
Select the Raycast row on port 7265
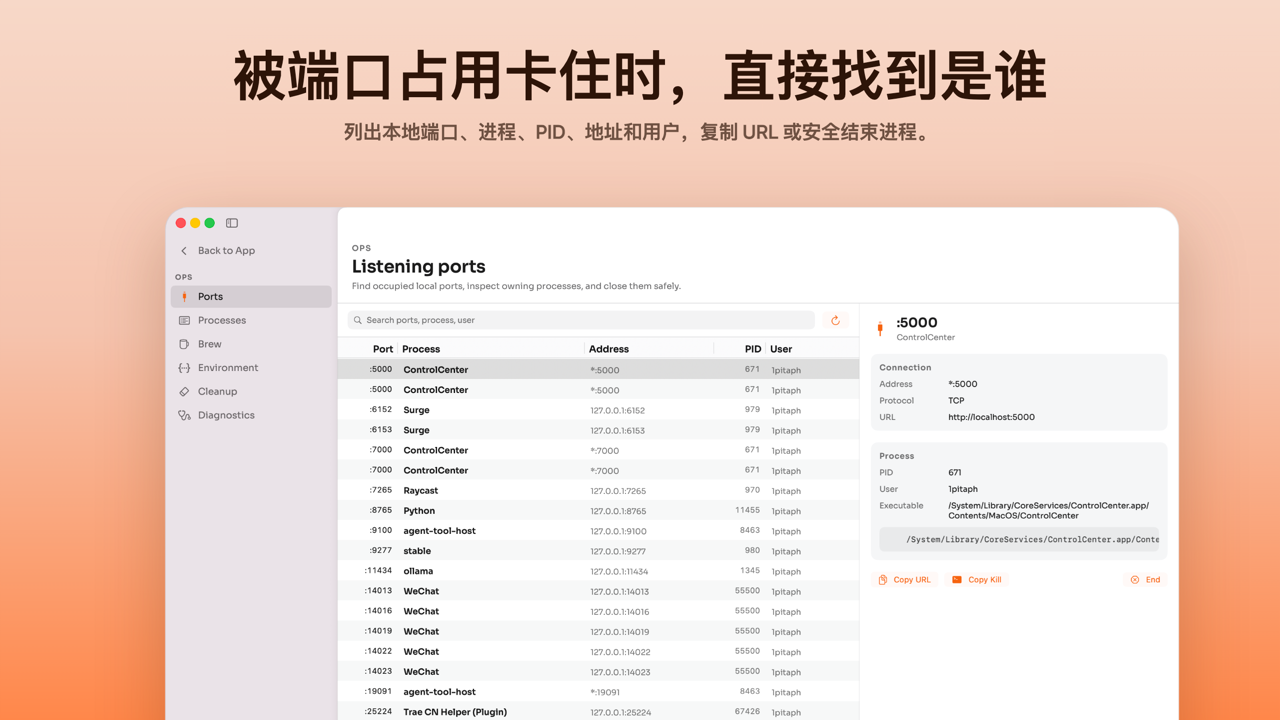coord(598,491)
